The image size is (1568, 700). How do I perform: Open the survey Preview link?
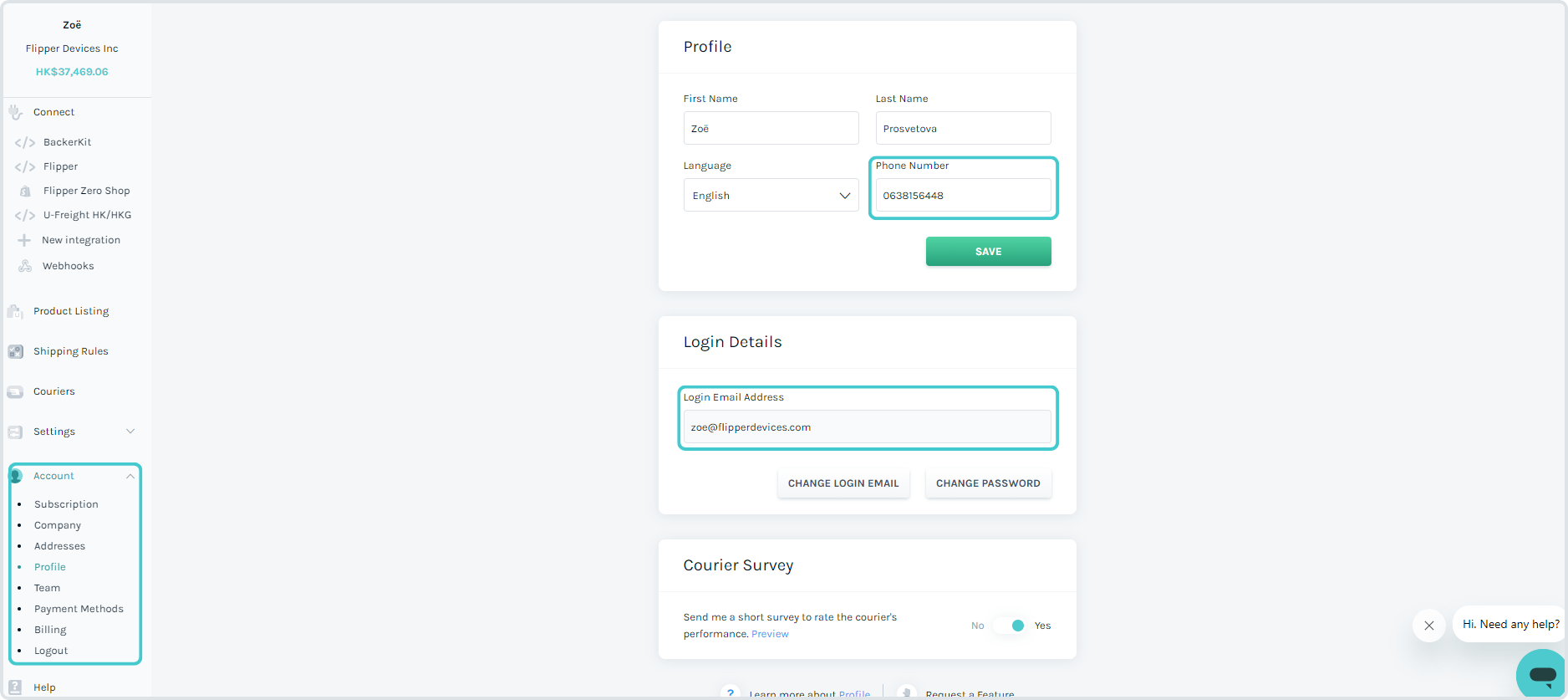point(770,634)
